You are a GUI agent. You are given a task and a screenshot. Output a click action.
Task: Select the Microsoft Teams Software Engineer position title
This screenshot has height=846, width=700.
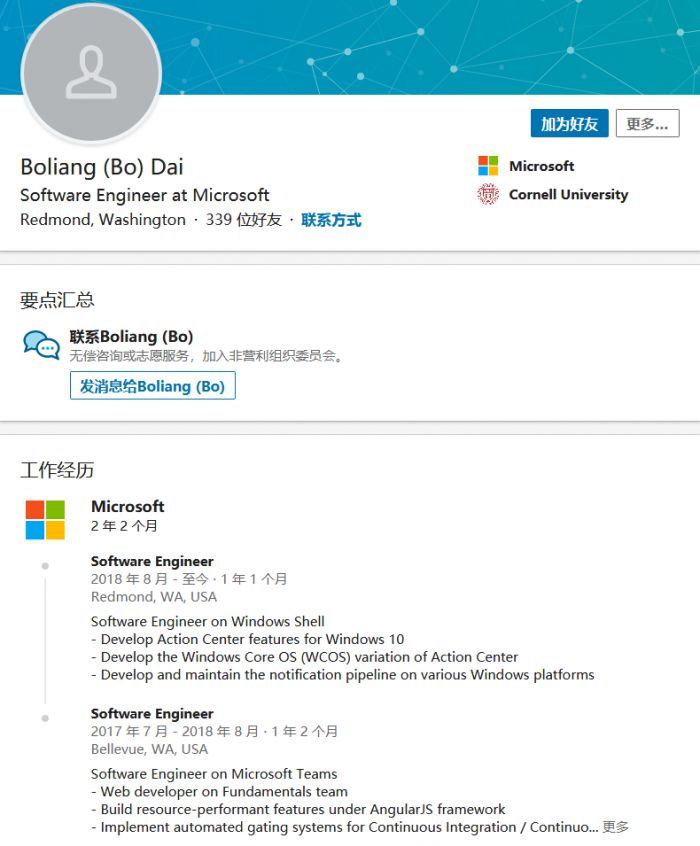click(152, 713)
